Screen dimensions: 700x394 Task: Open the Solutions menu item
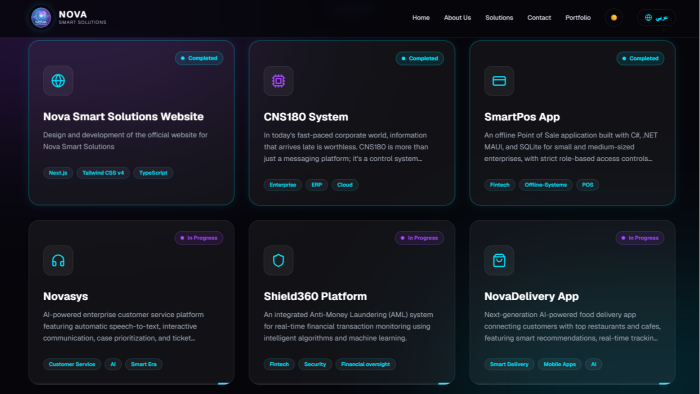(x=499, y=18)
